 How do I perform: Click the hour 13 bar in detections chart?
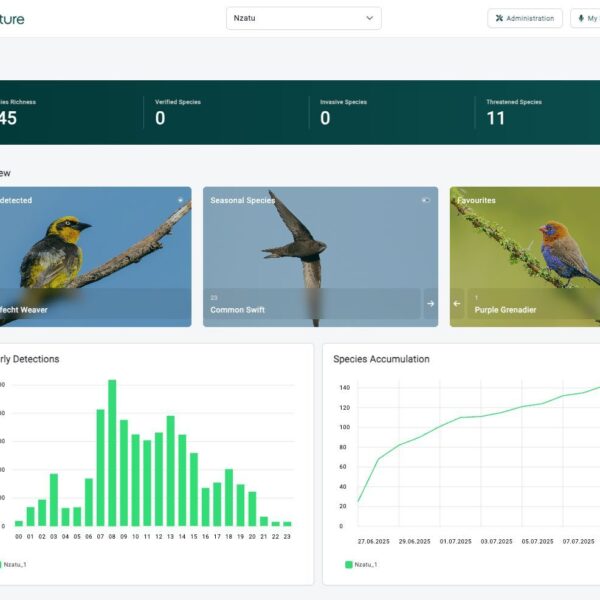pos(170,471)
